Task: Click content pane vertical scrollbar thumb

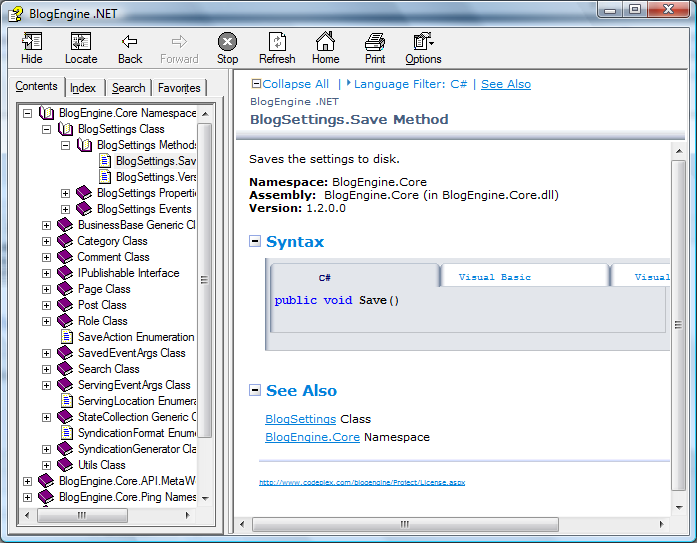Action: 678,325
